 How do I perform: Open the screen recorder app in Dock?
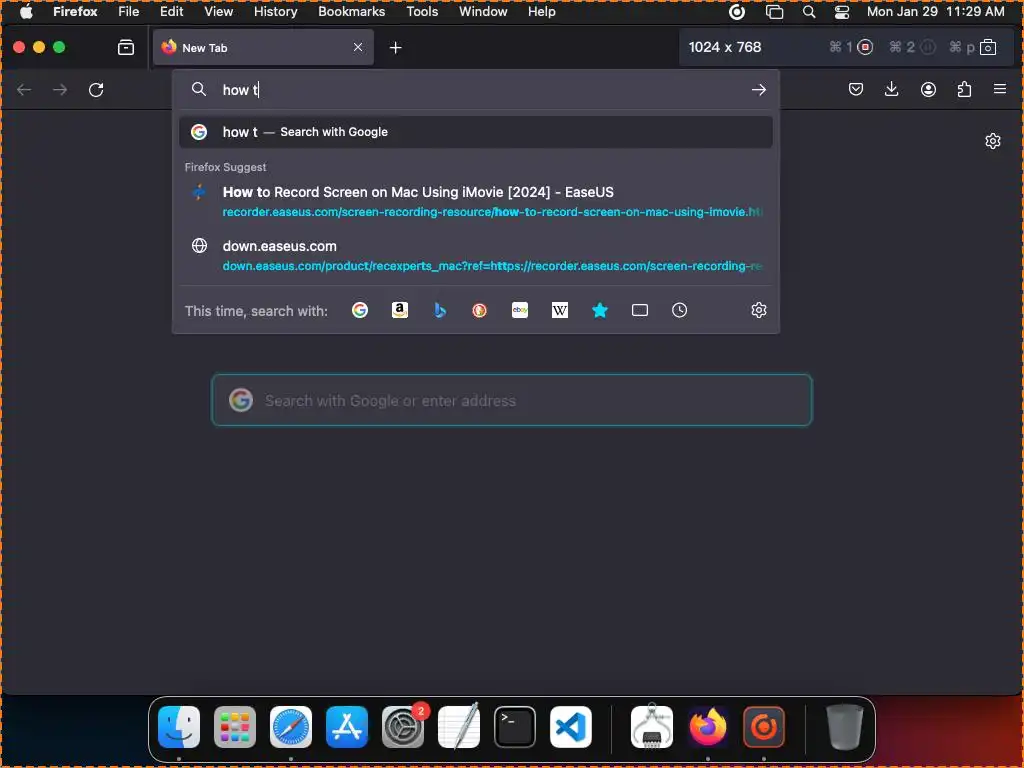coord(763,727)
